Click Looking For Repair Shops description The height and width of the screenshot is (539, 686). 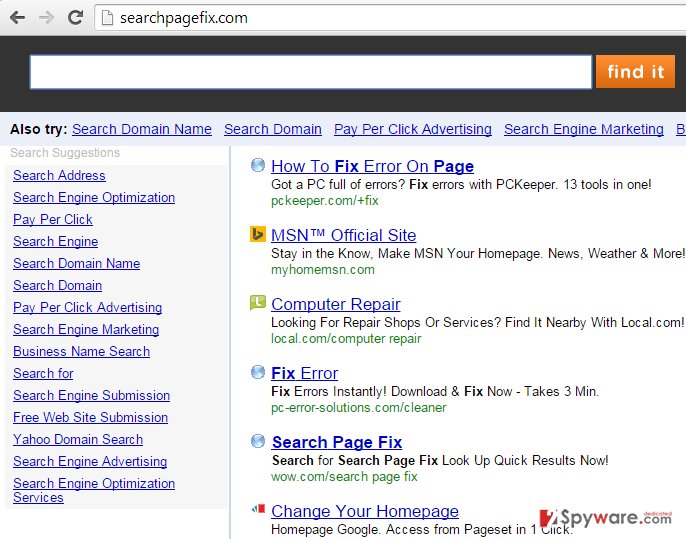(x=477, y=322)
